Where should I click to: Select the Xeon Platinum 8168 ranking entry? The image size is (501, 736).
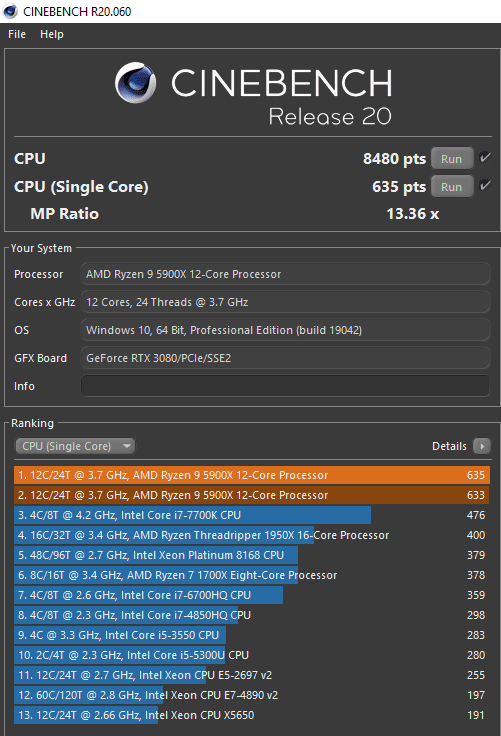click(x=252, y=555)
